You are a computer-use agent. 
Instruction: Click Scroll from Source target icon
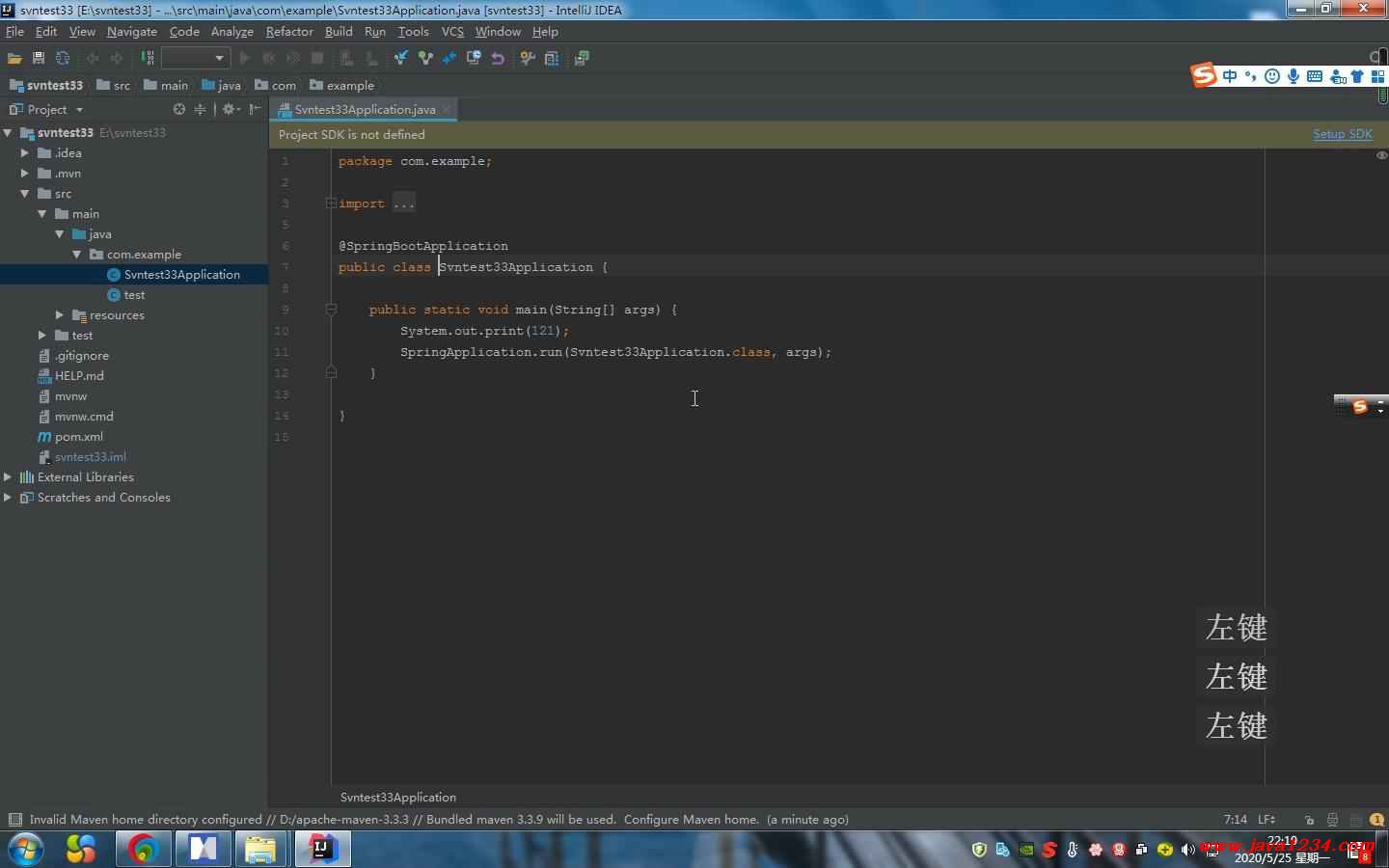(179, 109)
